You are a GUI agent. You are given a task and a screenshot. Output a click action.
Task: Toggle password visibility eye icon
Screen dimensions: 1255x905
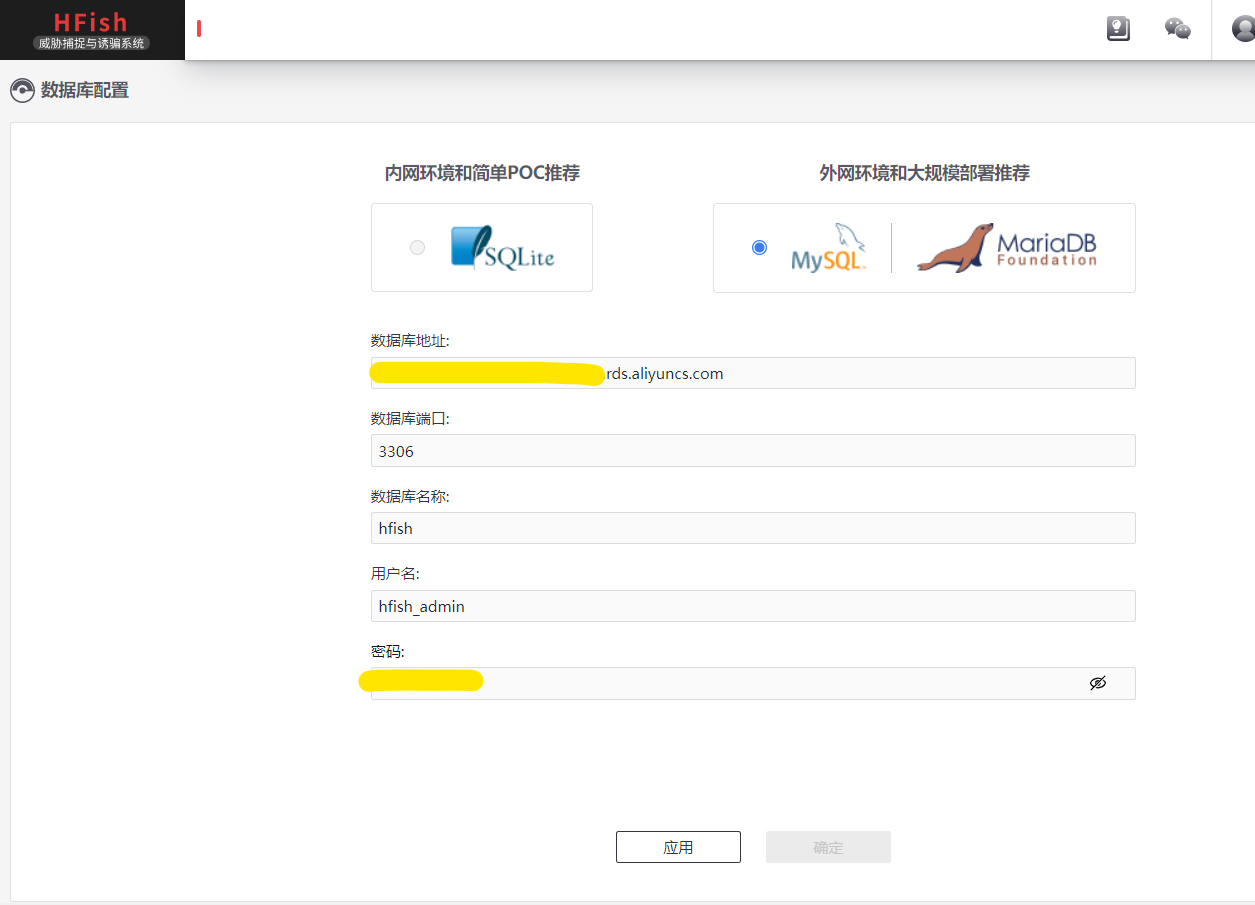[1098, 683]
